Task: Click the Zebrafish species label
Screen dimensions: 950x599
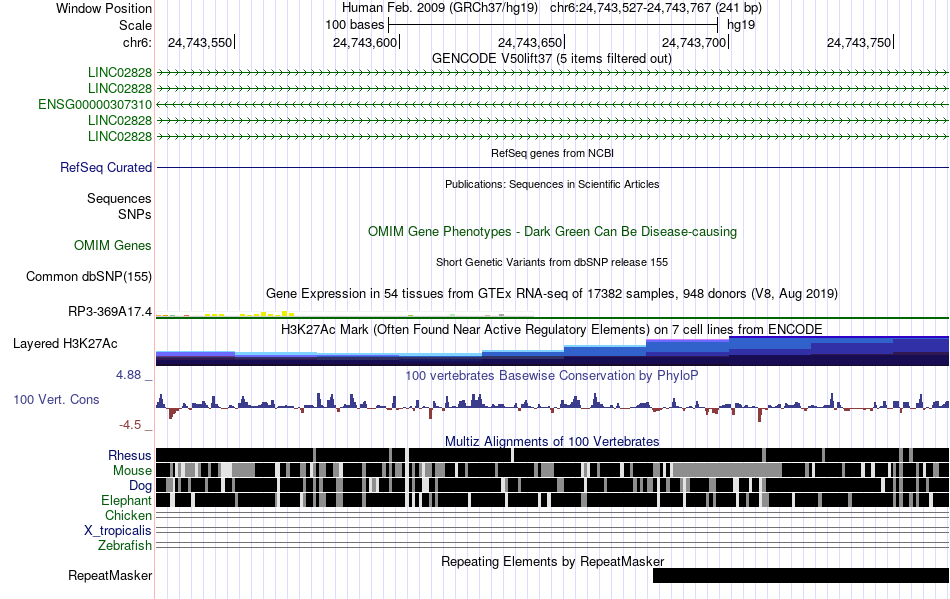Action: (x=125, y=546)
